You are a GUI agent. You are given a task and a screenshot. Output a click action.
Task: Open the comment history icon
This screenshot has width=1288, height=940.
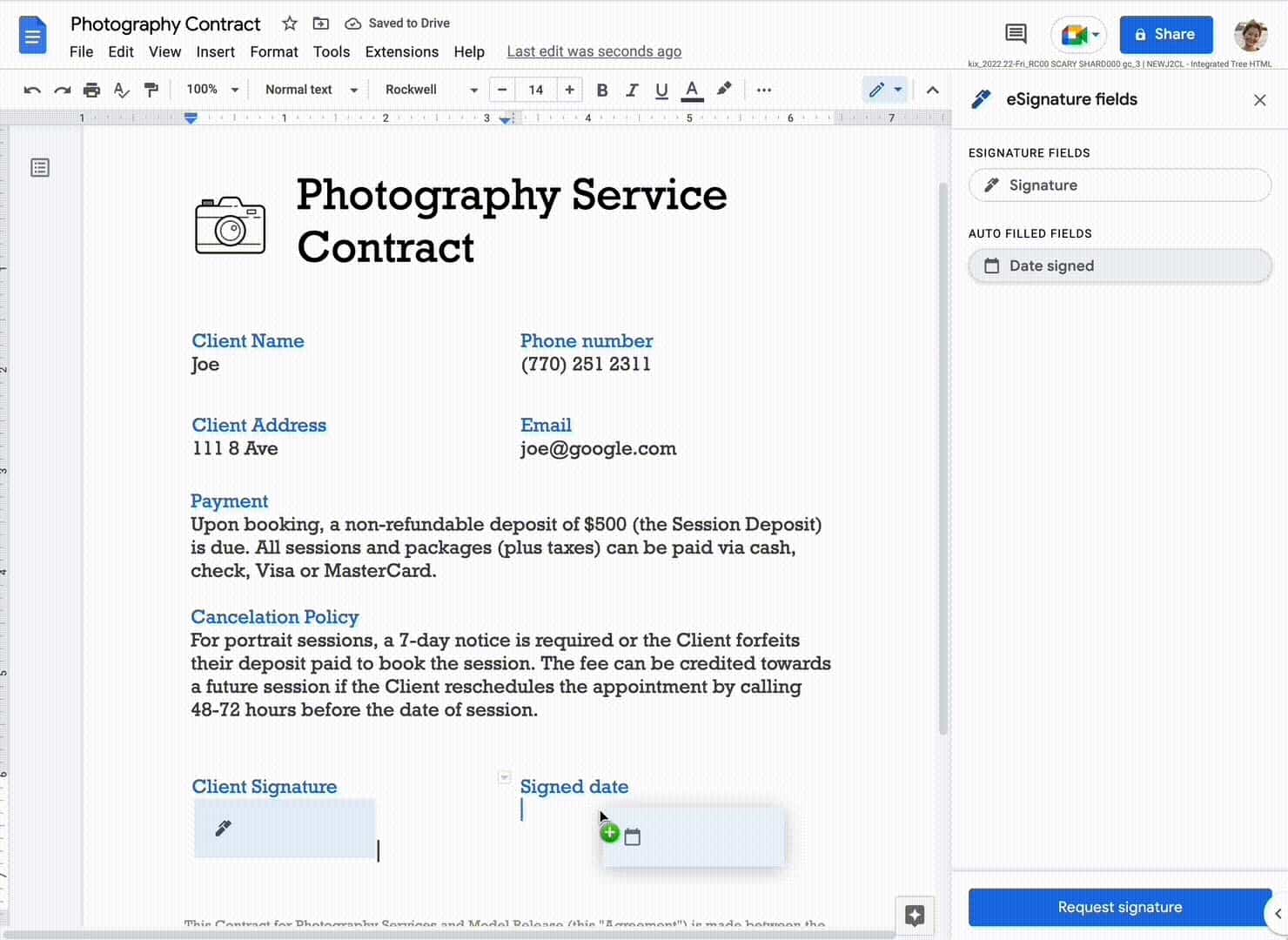[x=1015, y=34]
